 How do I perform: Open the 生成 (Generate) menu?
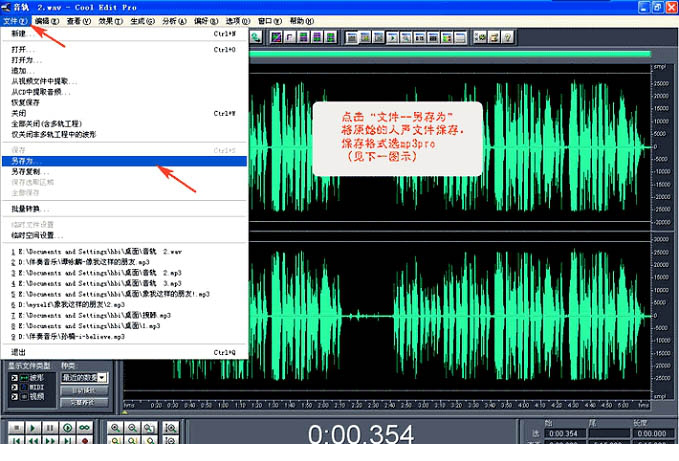coord(142,21)
